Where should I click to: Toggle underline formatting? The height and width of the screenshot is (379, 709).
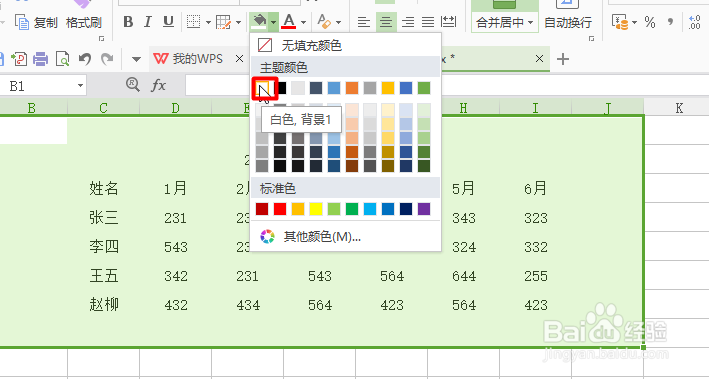pyautogui.click(x=168, y=21)
